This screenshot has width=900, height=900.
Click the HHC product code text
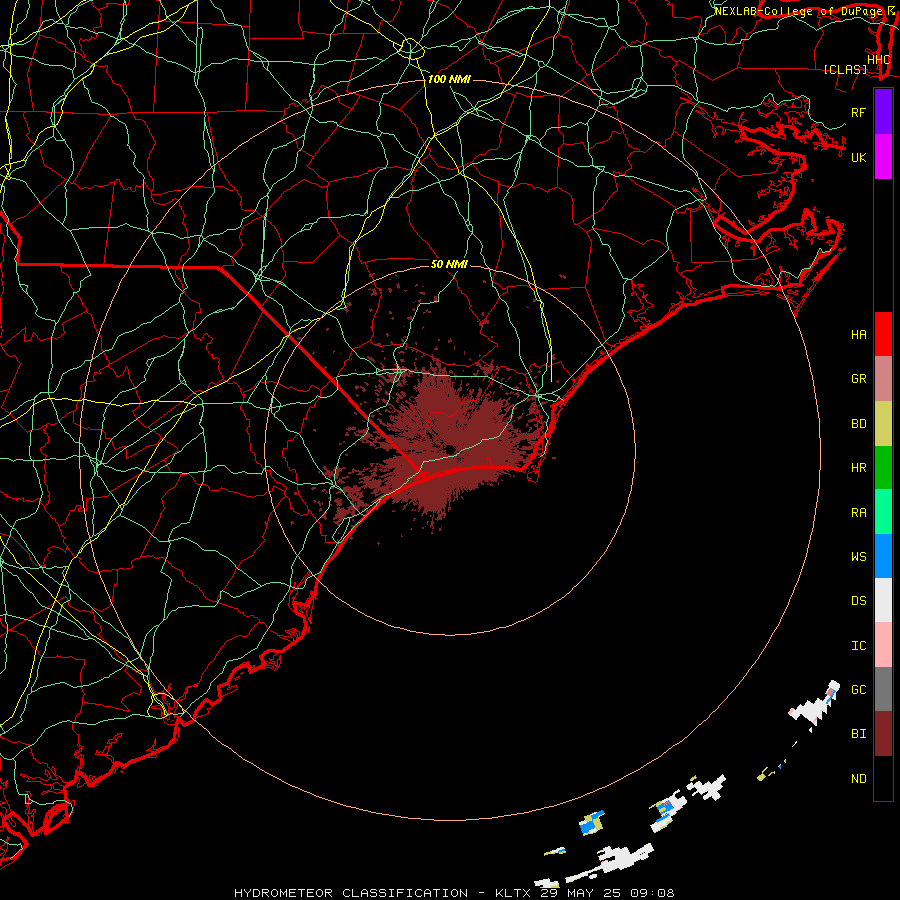coord(879,60)
